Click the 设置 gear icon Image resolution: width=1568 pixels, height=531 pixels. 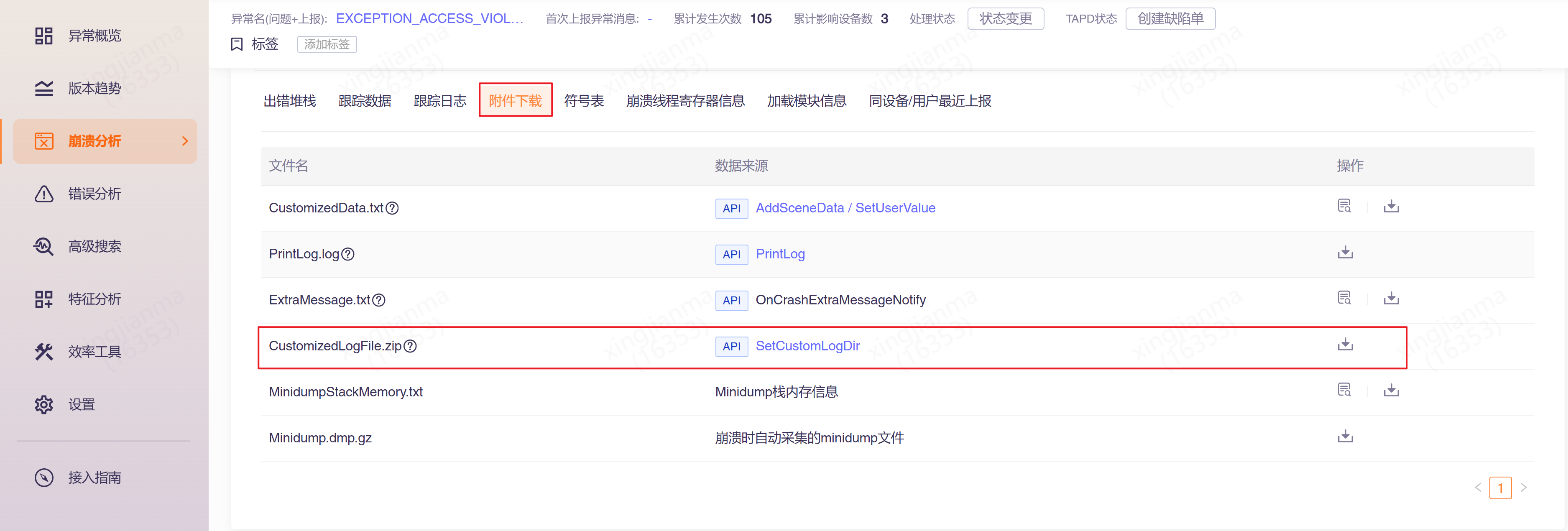click(43, 404)
